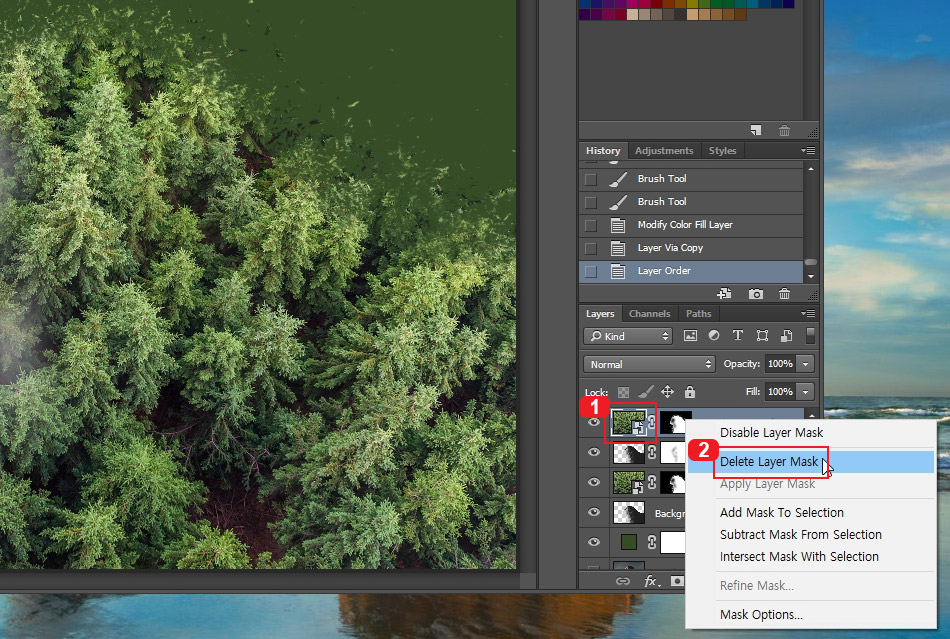This screenshot has width=950, height=639.
Task: Select the Layer Order history state
Action: 691,271
